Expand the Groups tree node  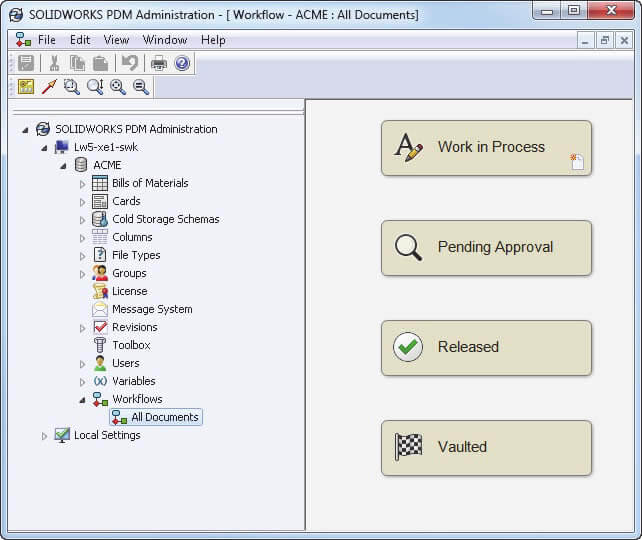coord(82,274)
